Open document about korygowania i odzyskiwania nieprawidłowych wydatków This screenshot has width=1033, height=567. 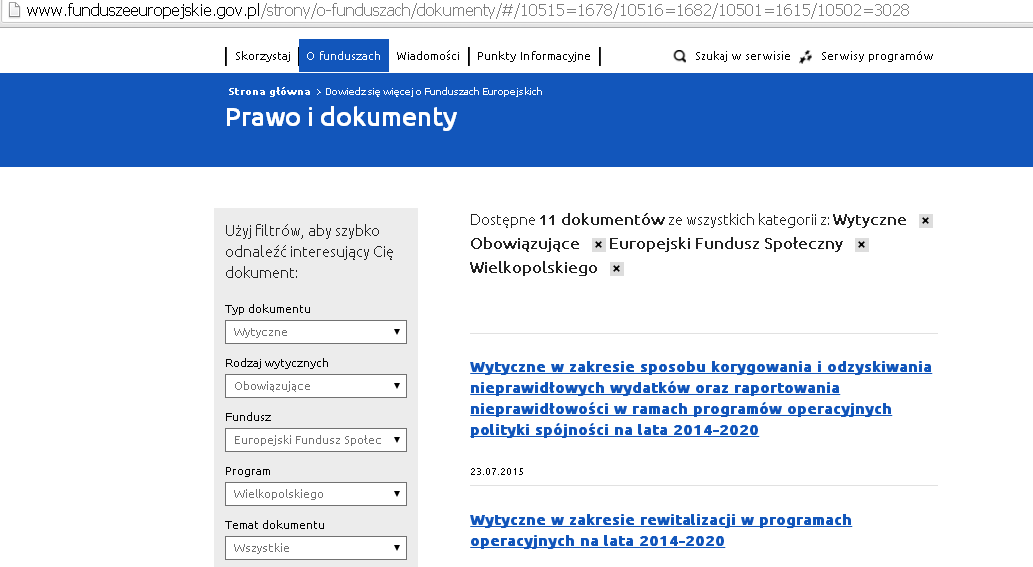(701, 398)
